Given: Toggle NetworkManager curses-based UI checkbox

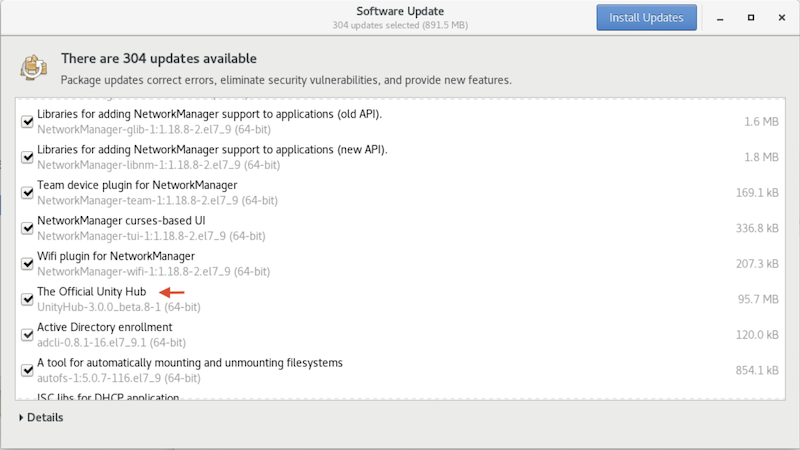Looking at the screenshot, I should (27, 228).
